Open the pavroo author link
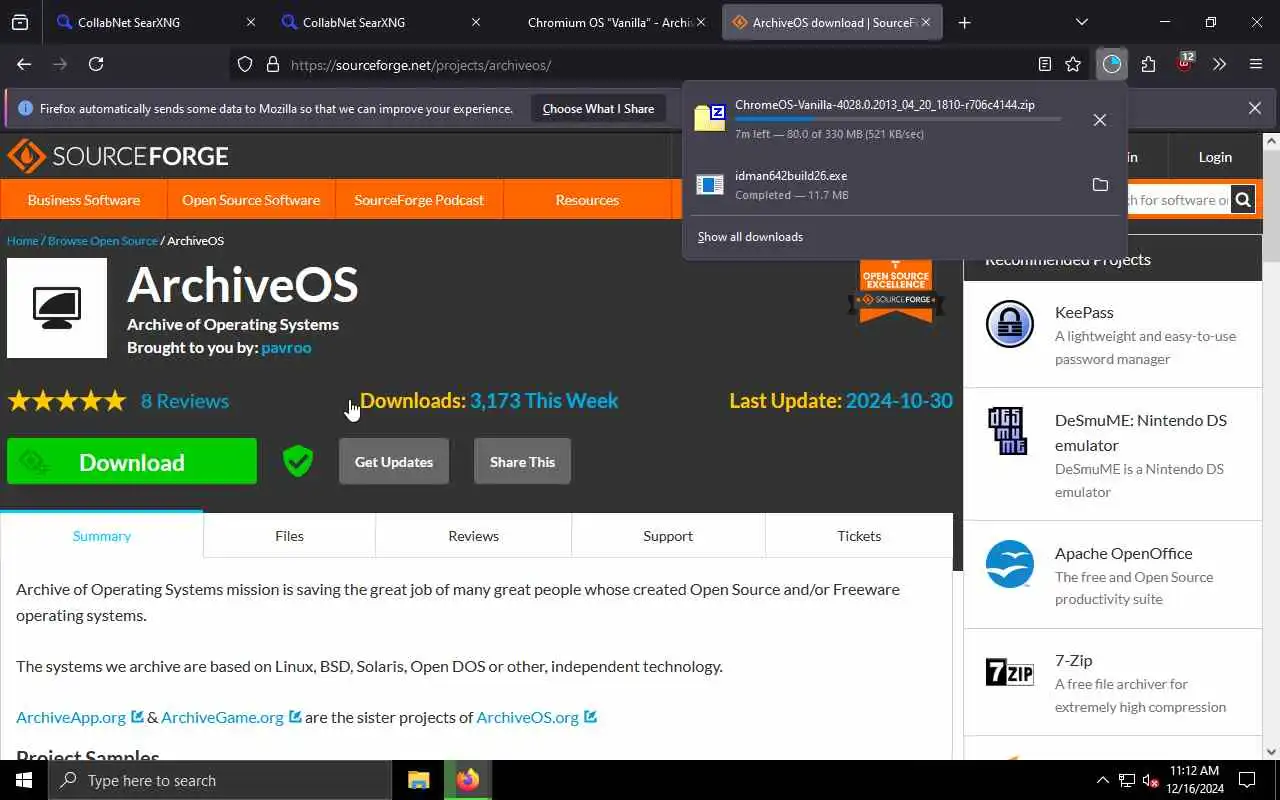The width and height of the screenshot is (1280, 800). [x=286, y=347]
